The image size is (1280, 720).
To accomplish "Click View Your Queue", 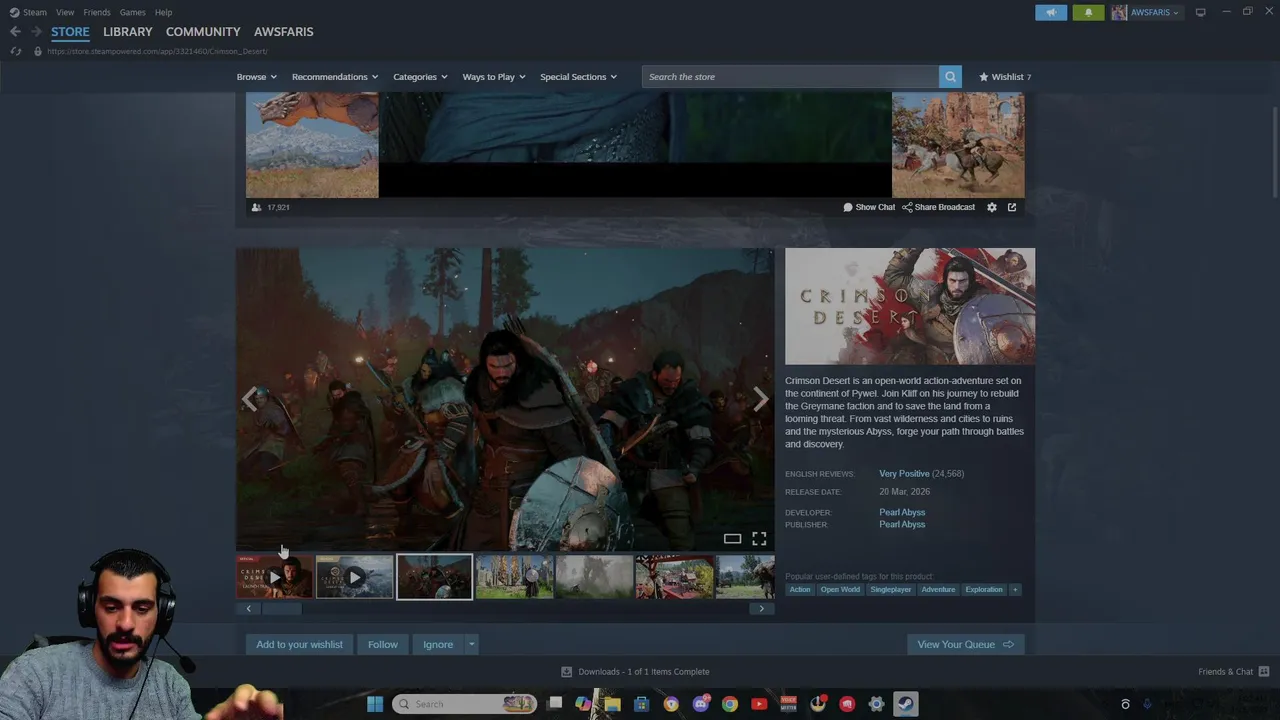I will pos(965,645).
